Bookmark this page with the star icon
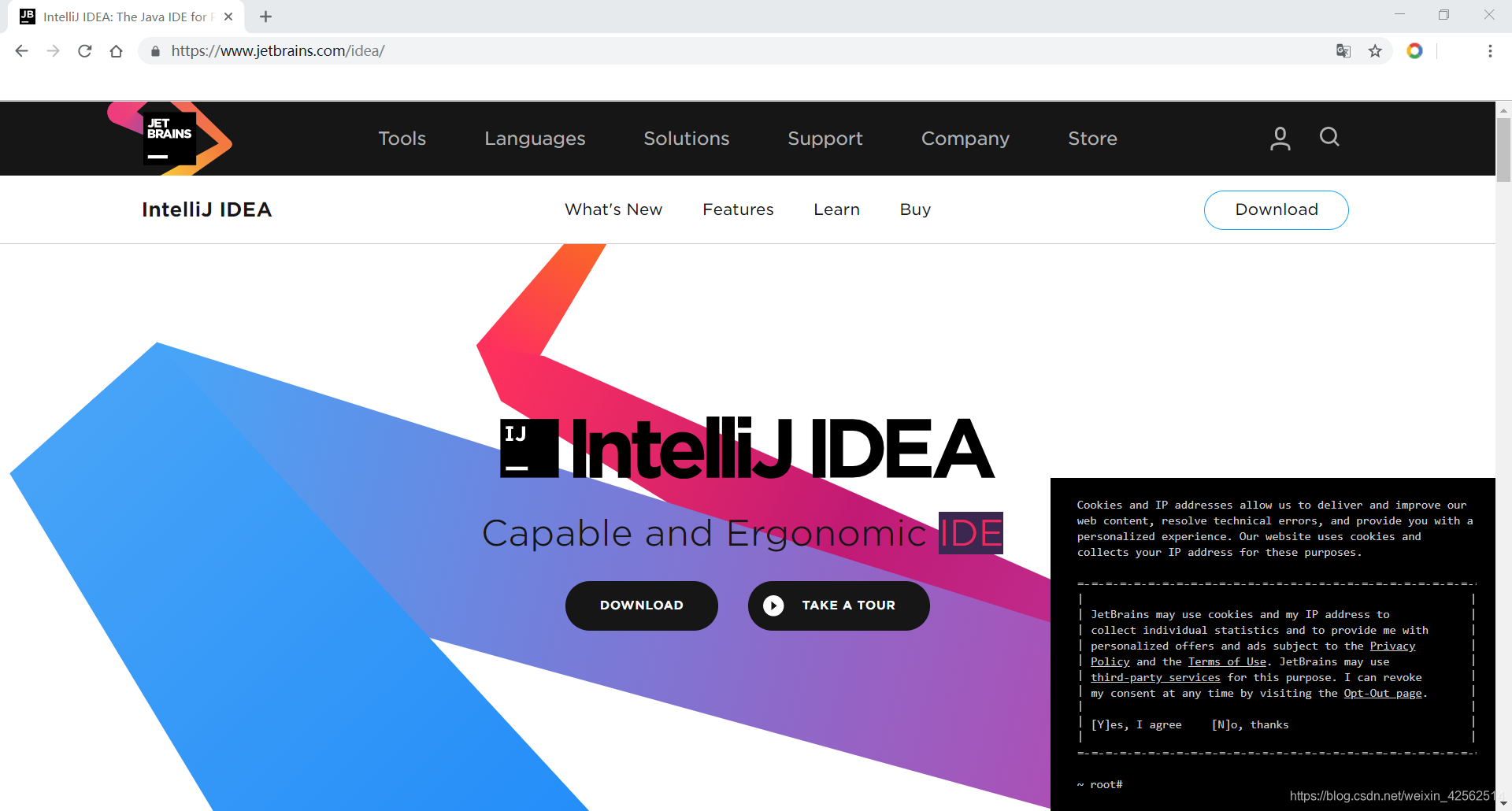The width and height of the screenshot is (1512, 811). (1375, 51)
